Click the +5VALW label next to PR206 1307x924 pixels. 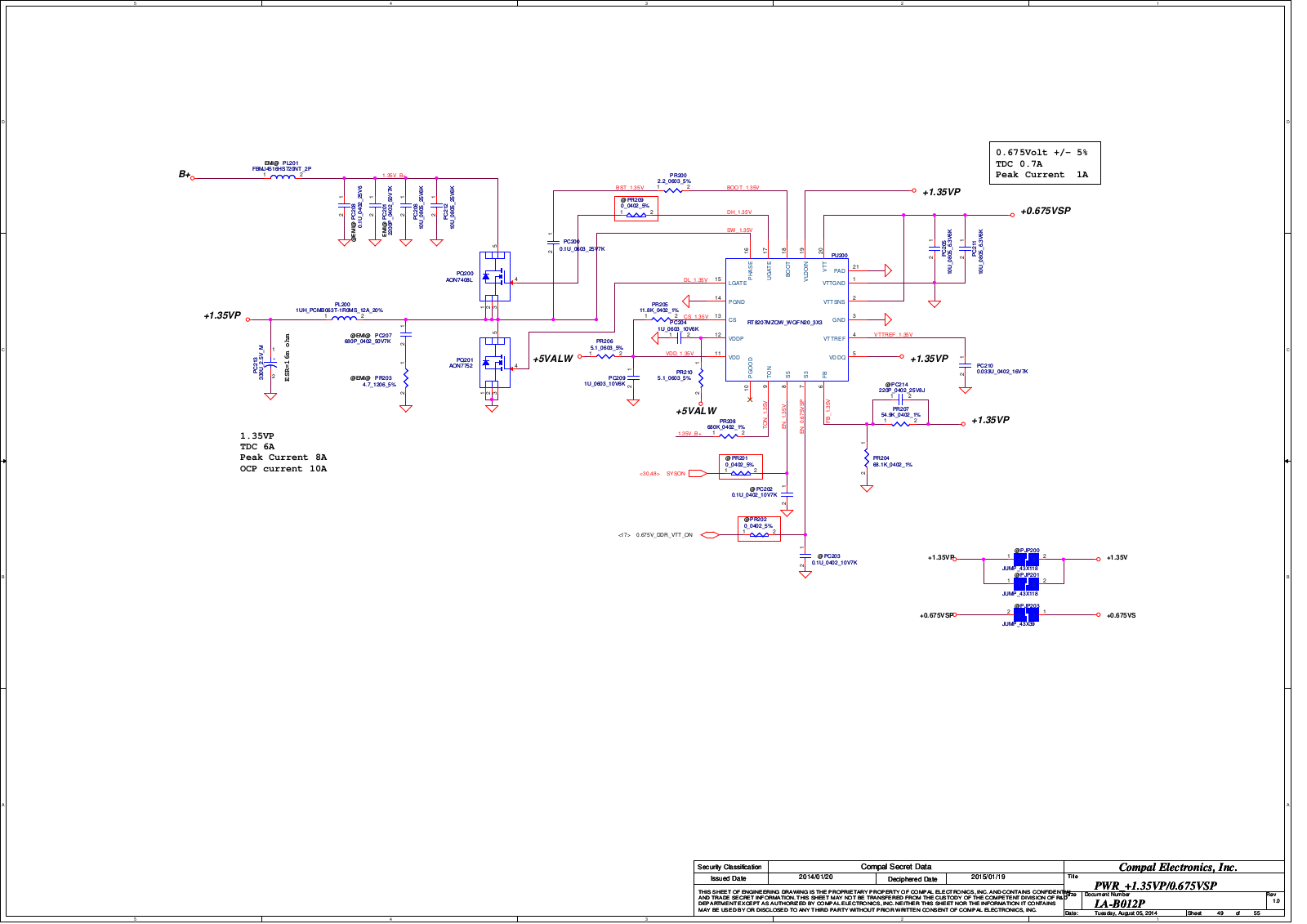(553, 359)
